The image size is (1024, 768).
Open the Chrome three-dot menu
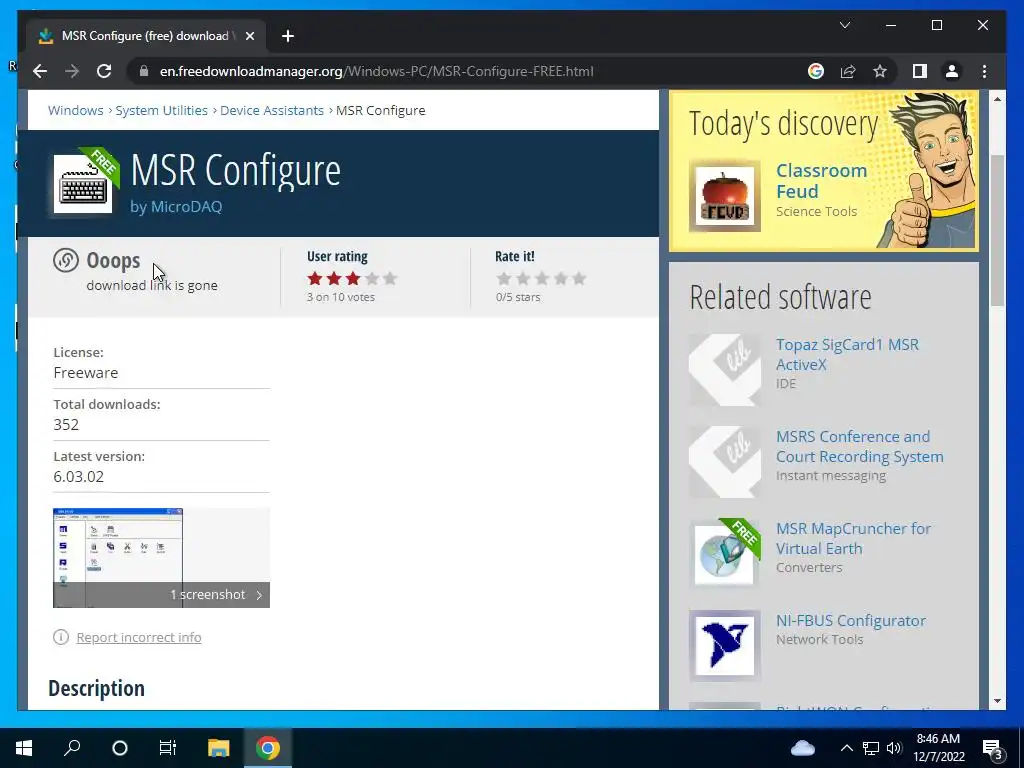[x=984, y=71]
